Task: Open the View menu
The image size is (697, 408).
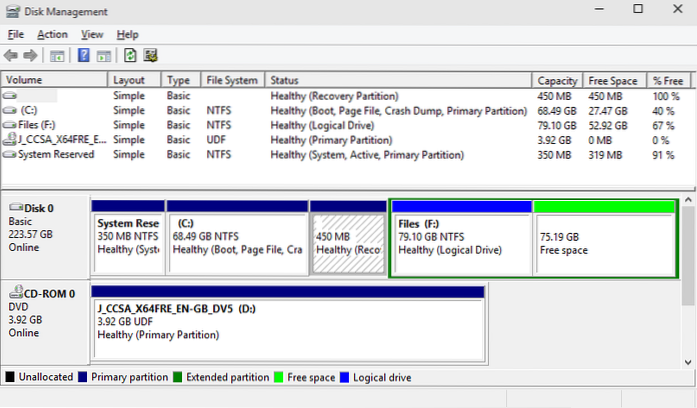Action: click(92, 34)
